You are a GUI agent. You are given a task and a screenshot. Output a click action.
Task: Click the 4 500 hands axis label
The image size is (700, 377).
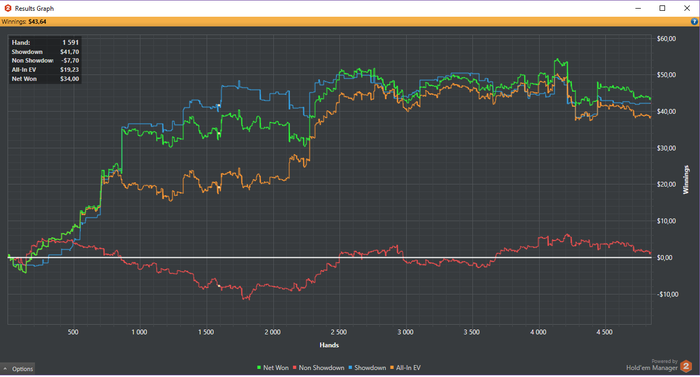pos(604,332)
